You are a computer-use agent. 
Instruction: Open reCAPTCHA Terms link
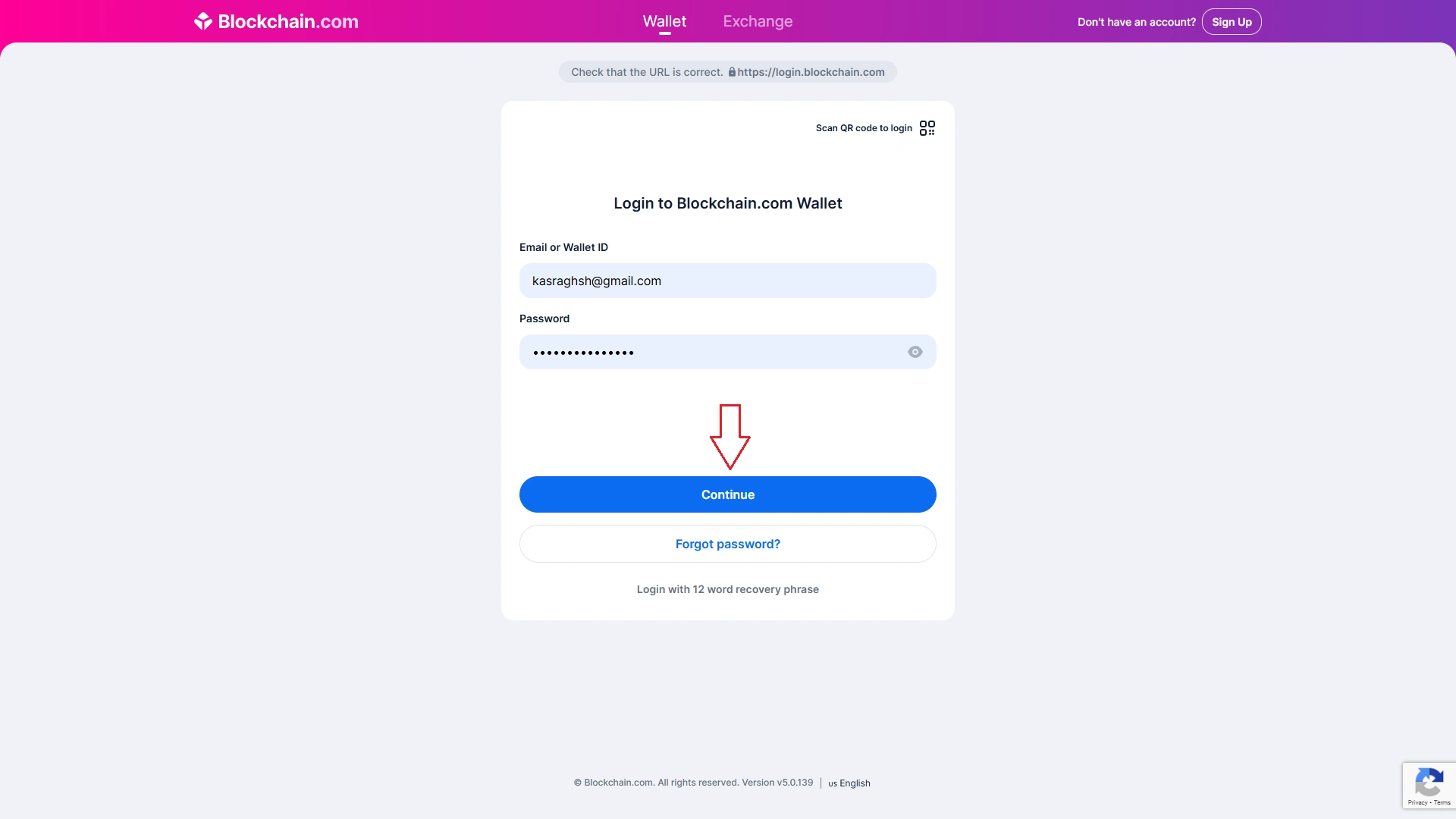tap(1442, 802)
